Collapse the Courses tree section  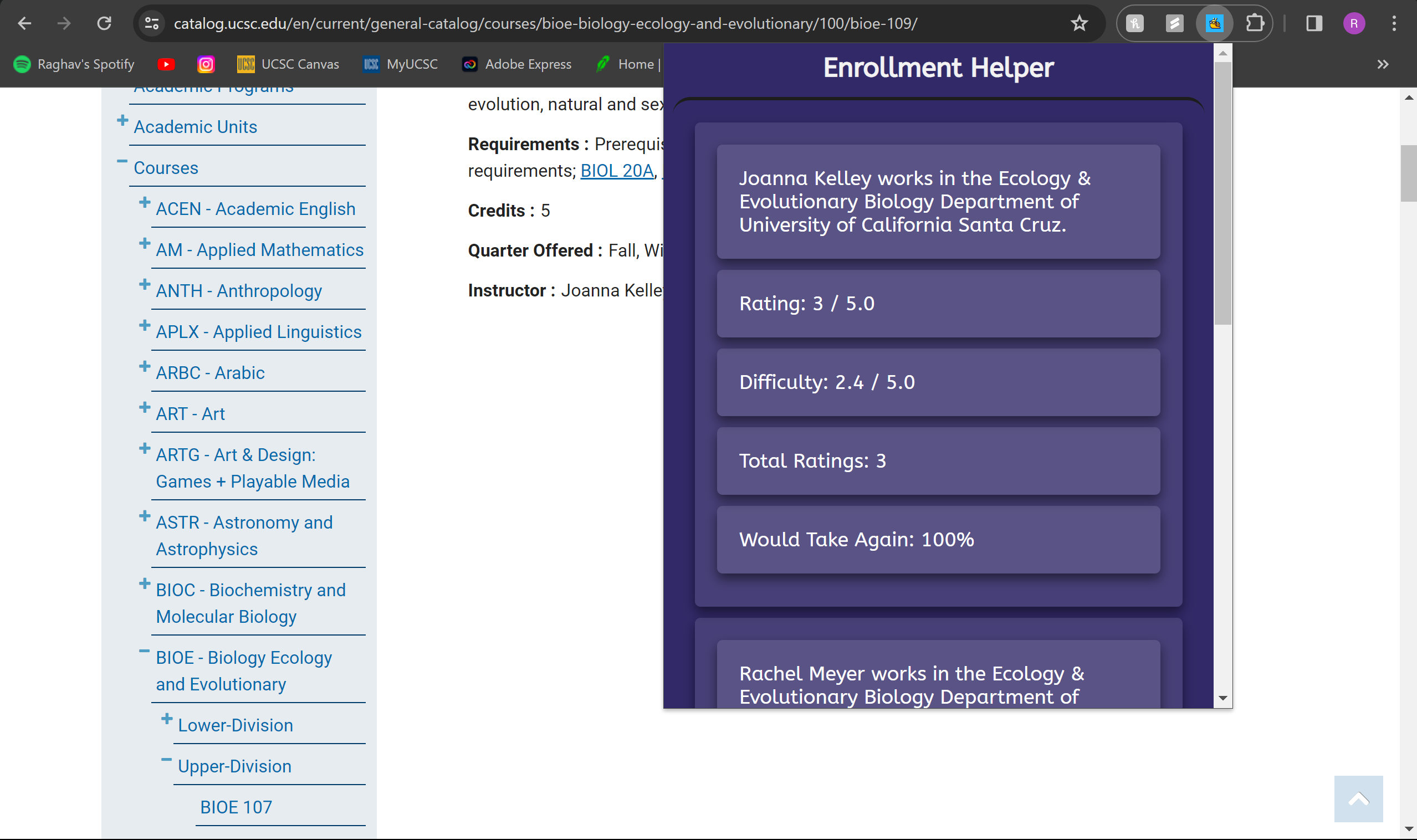122,162
